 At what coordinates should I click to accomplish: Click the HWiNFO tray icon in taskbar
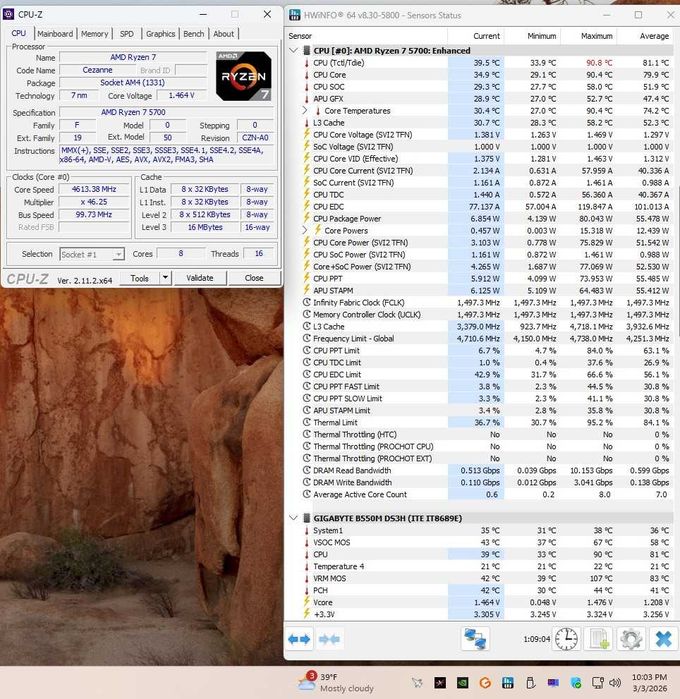pyautogui.click(x=507, y=683)
